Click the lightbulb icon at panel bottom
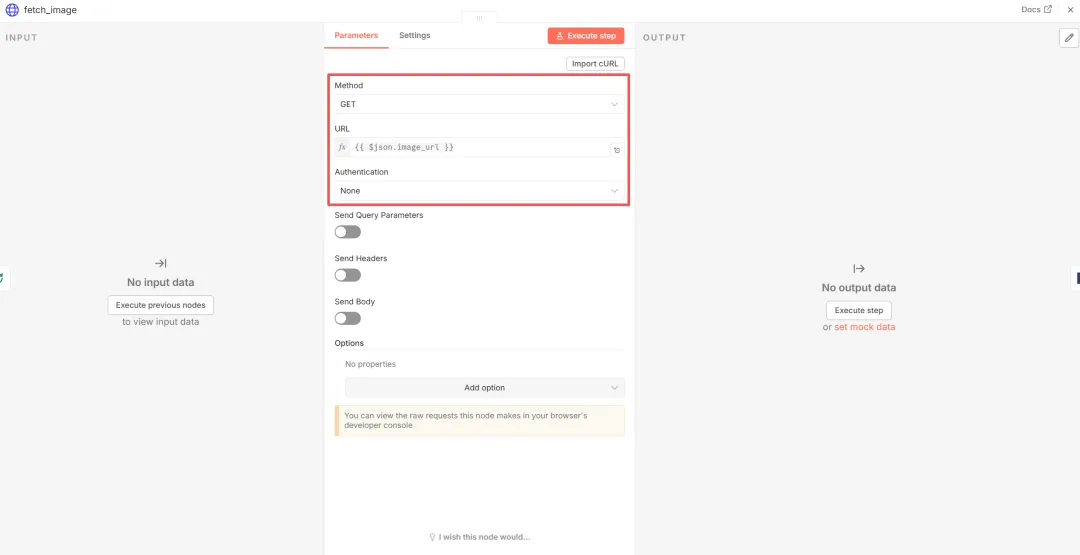 click(x=433, y=537)
